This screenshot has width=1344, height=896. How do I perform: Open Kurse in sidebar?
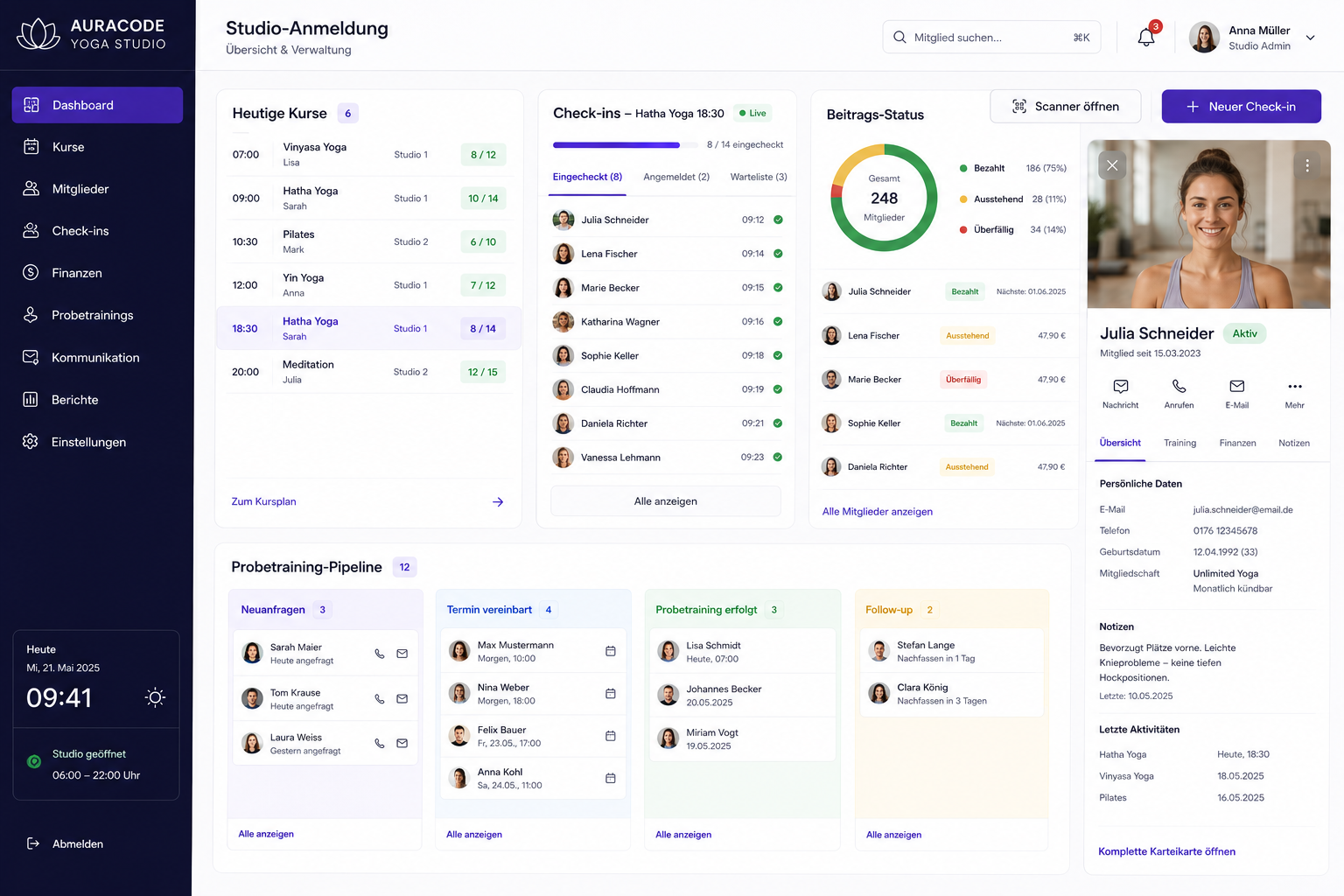click(97, 147)
